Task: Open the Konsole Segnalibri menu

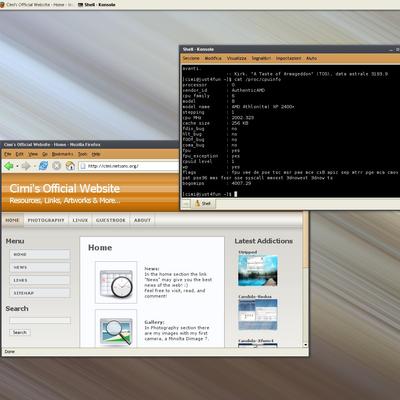Action: pyautogui.click(x=261, y=58)
